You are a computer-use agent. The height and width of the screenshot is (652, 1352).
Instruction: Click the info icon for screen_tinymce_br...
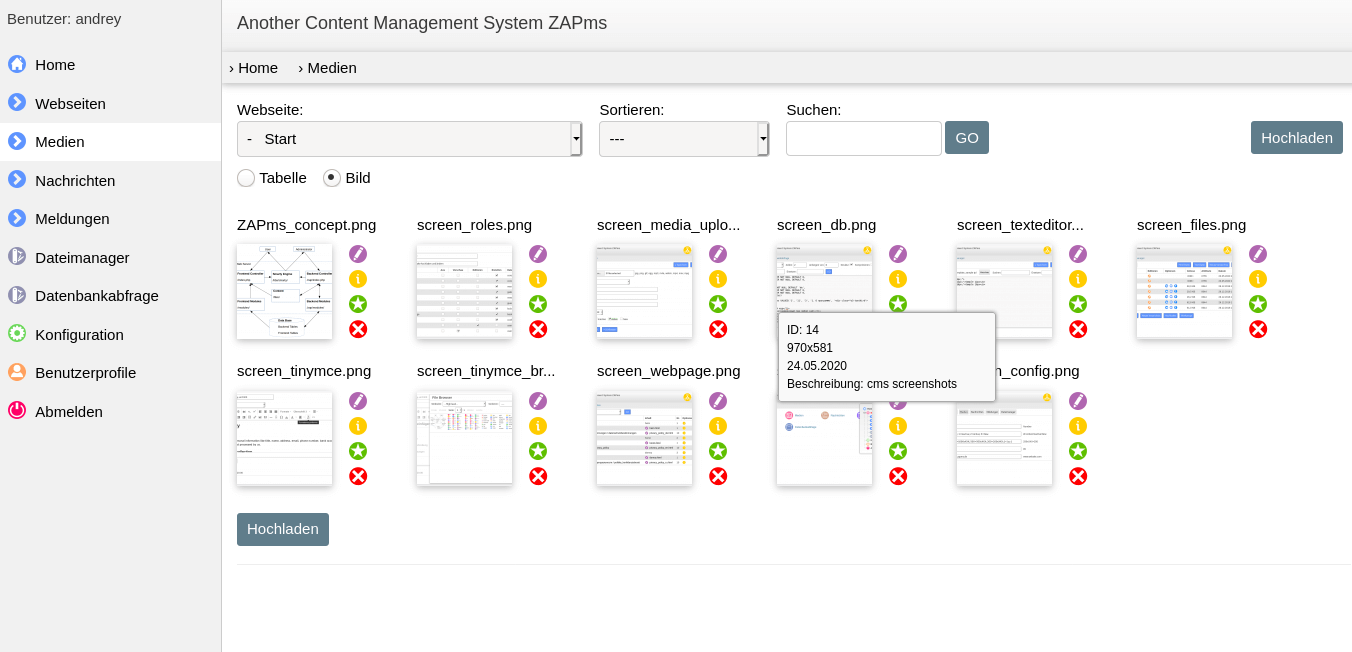tap(538, 426)
